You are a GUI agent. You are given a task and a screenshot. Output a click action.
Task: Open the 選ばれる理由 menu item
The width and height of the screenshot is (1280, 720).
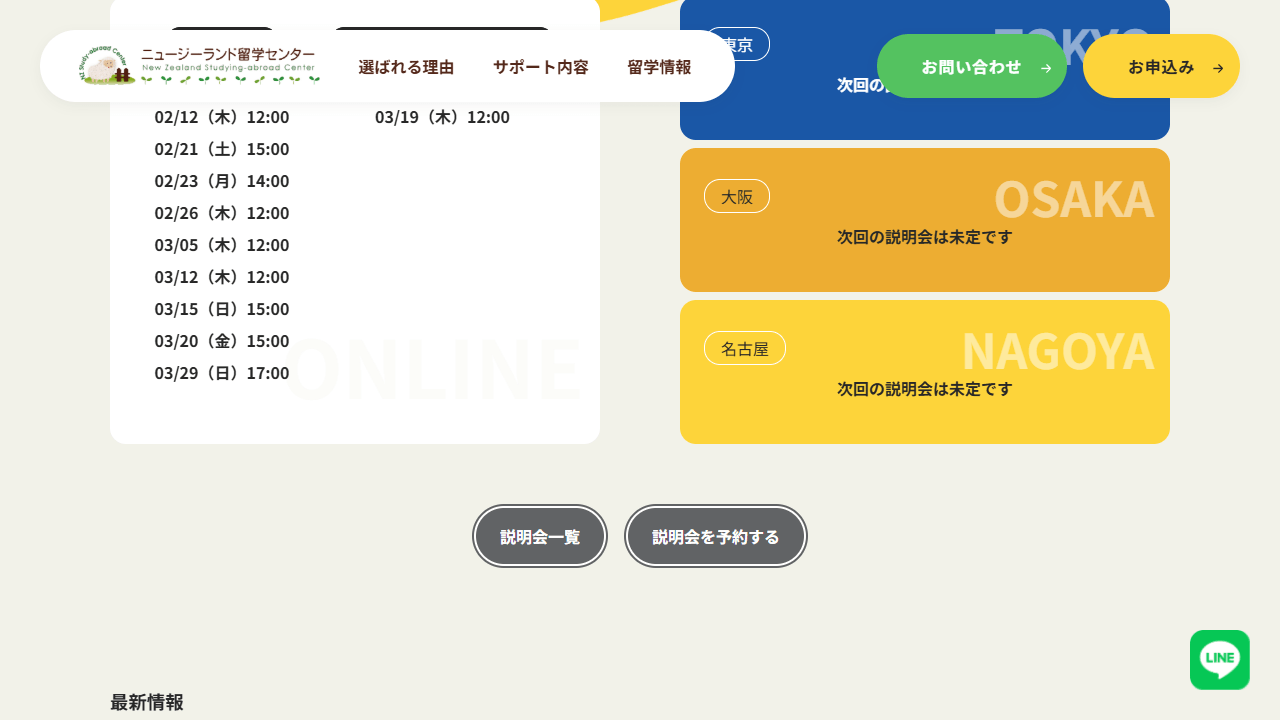(406, 67)
